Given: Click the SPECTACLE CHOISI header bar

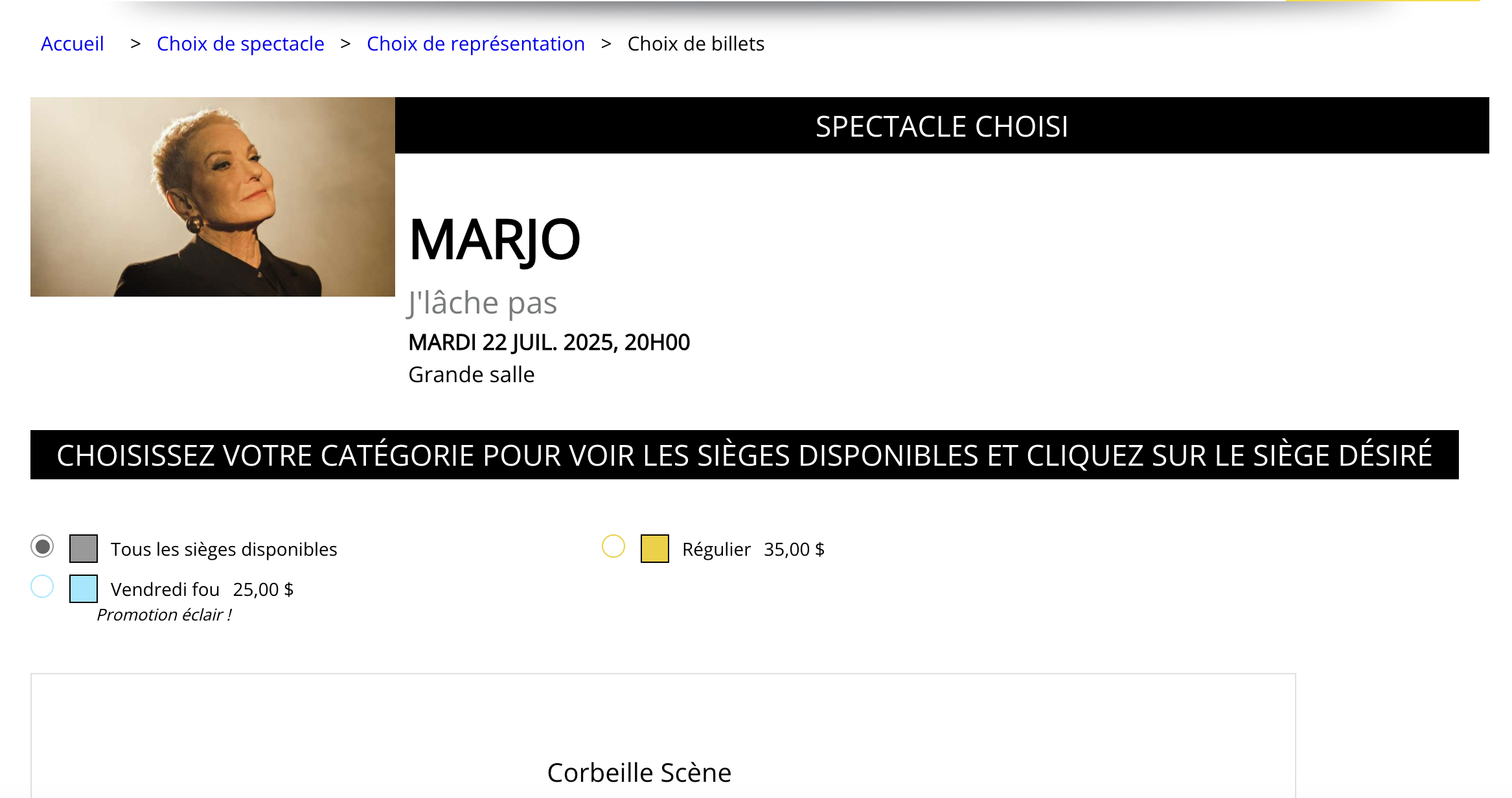Looking at the screenshot, I should click(x=942, y=126).
